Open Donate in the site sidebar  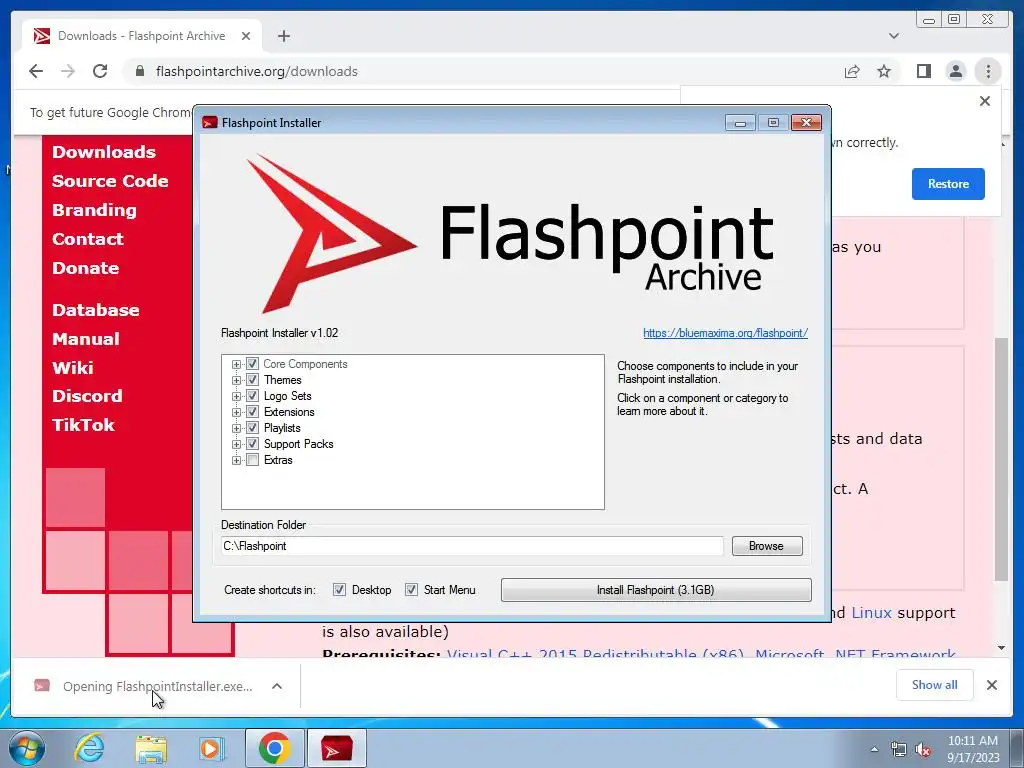click(86, 268)
